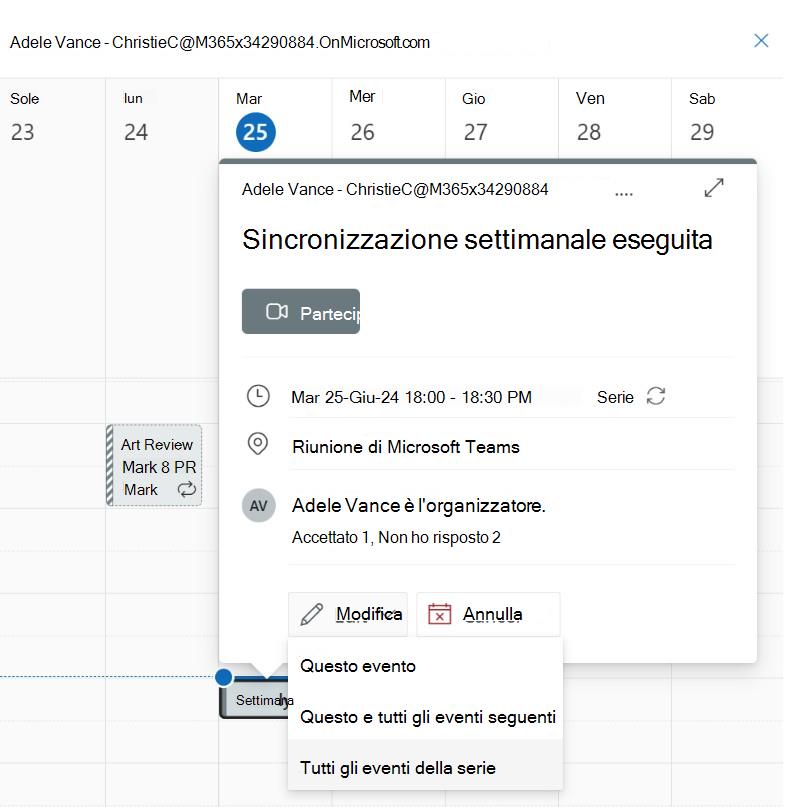Click the calendar cancel icon on Annulla

tap(439, 614)
